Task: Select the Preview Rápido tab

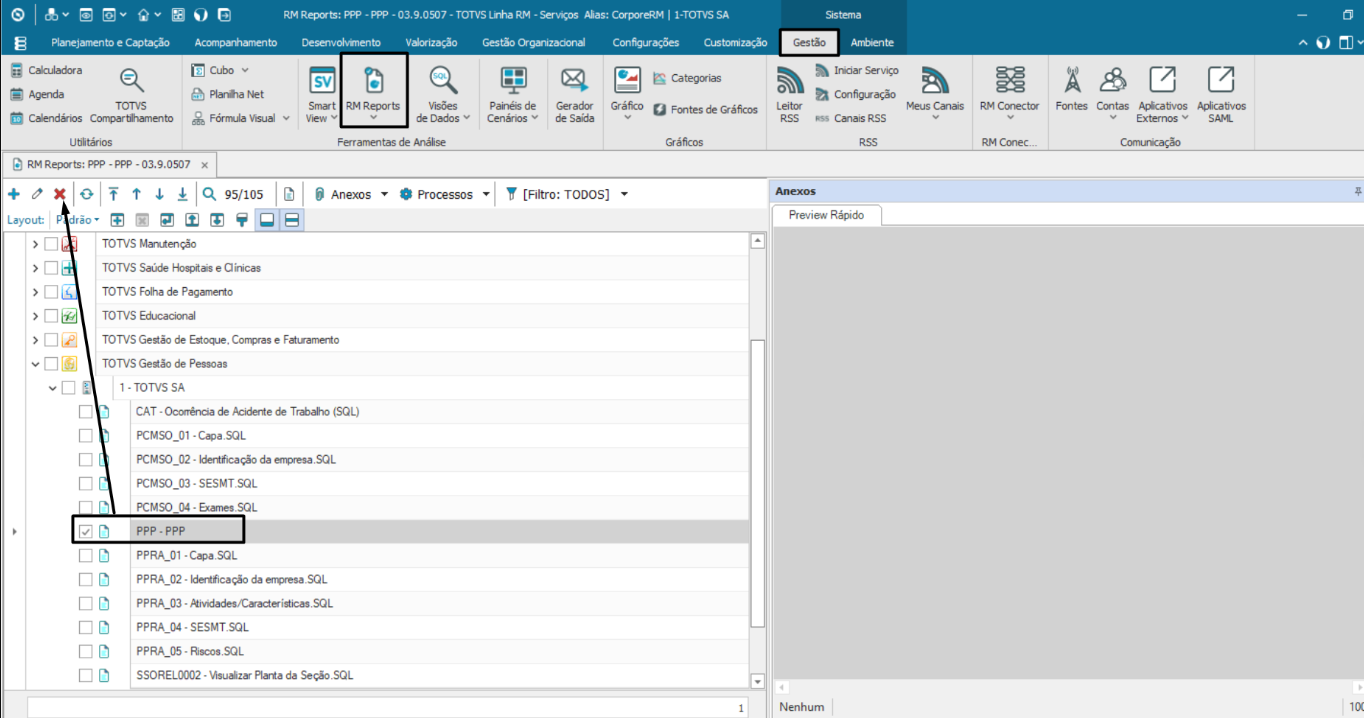Action: click(825, 215)
